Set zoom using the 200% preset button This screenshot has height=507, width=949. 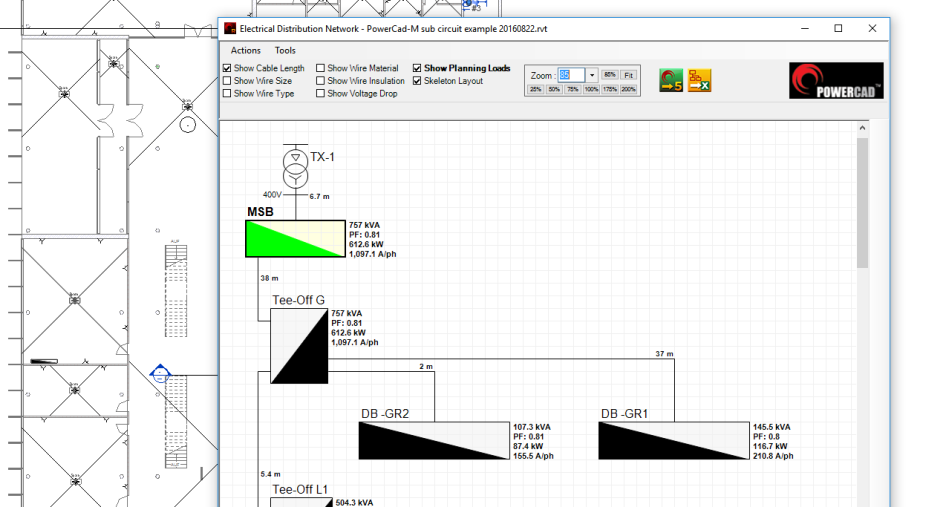point(628,90)
